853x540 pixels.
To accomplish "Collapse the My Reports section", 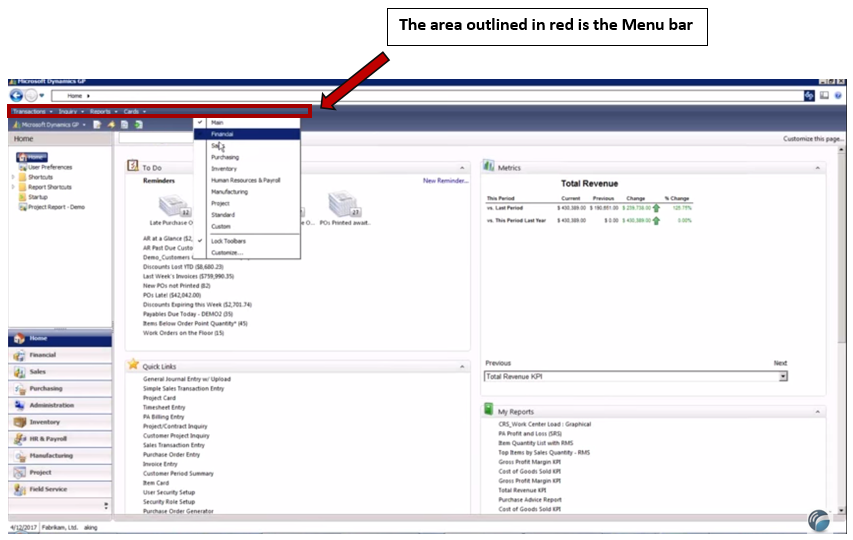I will point(817,412).
